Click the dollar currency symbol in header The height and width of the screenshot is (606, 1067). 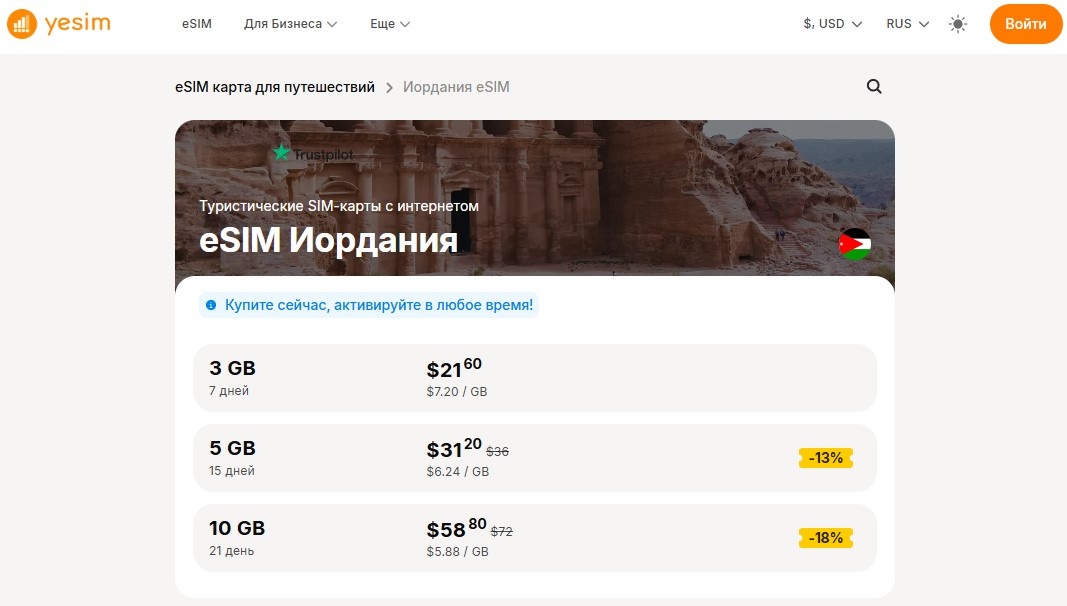pyautogui.click(x=807, y=22)
